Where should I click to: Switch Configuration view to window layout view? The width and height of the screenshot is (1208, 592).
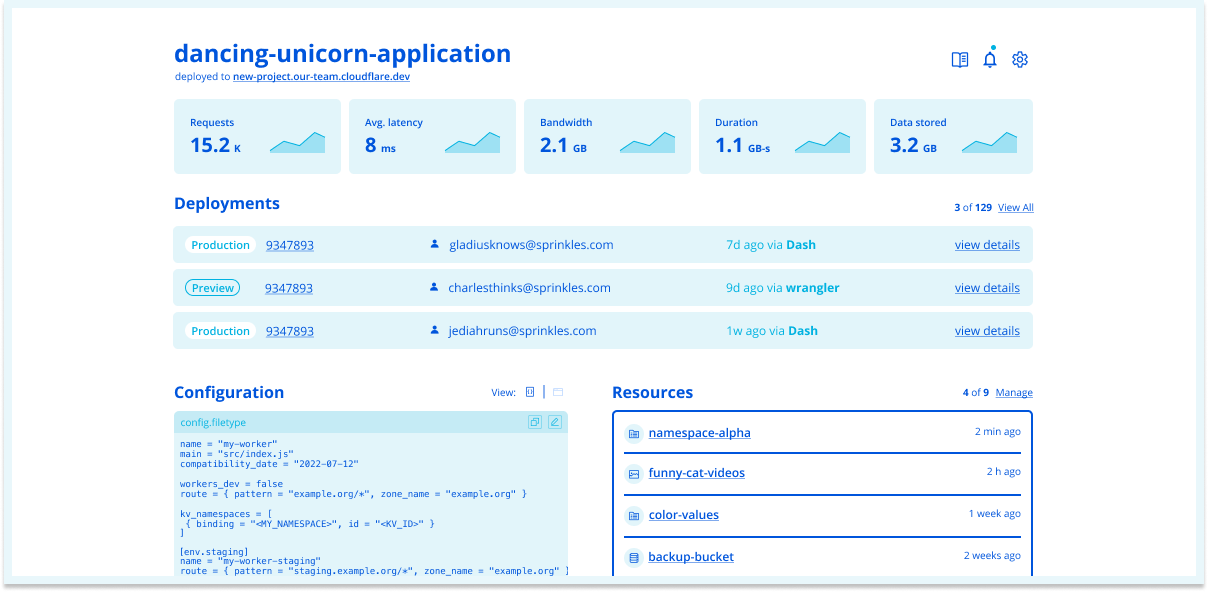(558, 392)
